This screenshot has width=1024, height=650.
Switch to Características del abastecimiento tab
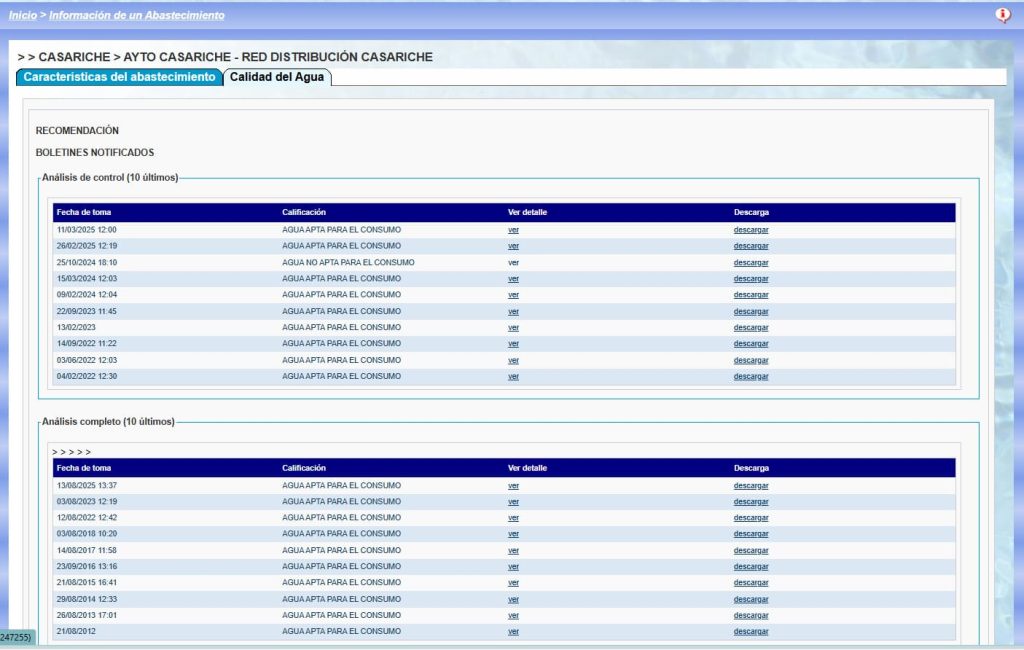tap(119, 77)
